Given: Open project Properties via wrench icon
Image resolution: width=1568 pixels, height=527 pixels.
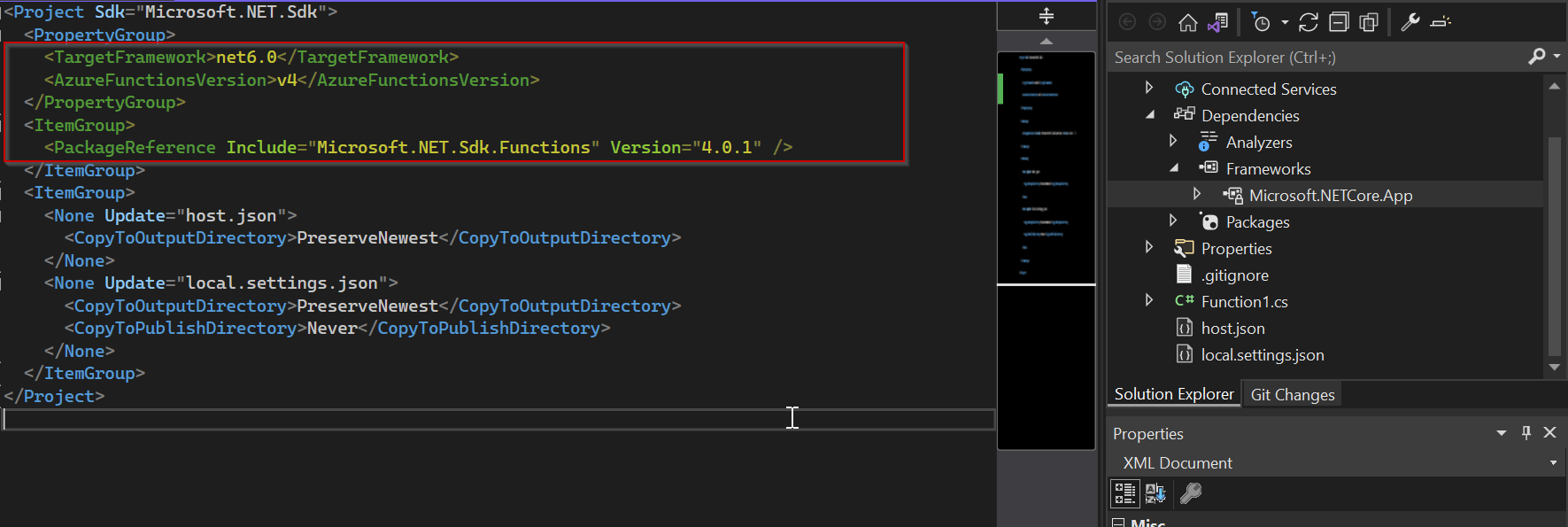Looking at the screenshot, I should click(1410, 22).
